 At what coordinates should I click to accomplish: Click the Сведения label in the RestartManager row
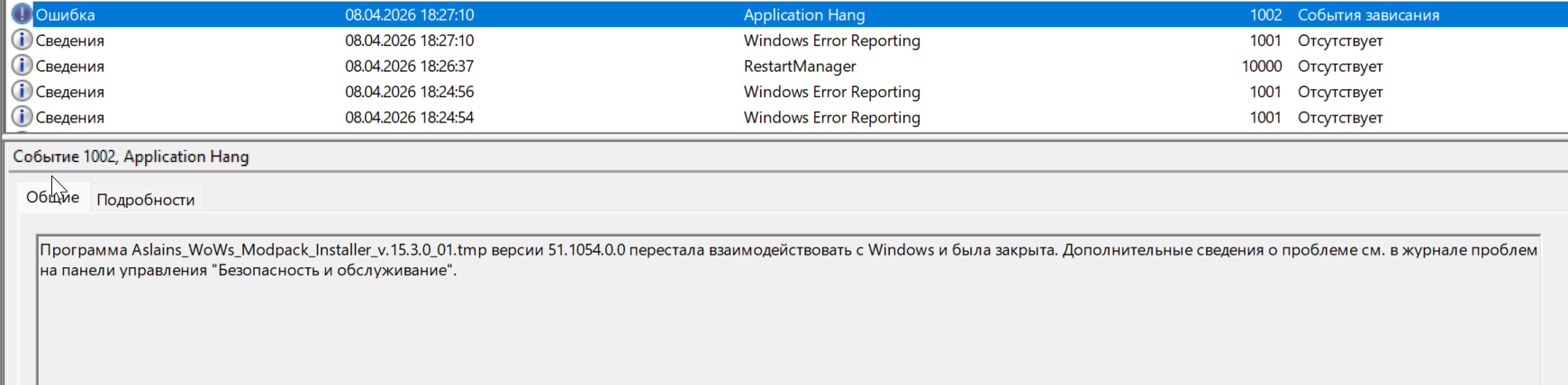point(70,67)
